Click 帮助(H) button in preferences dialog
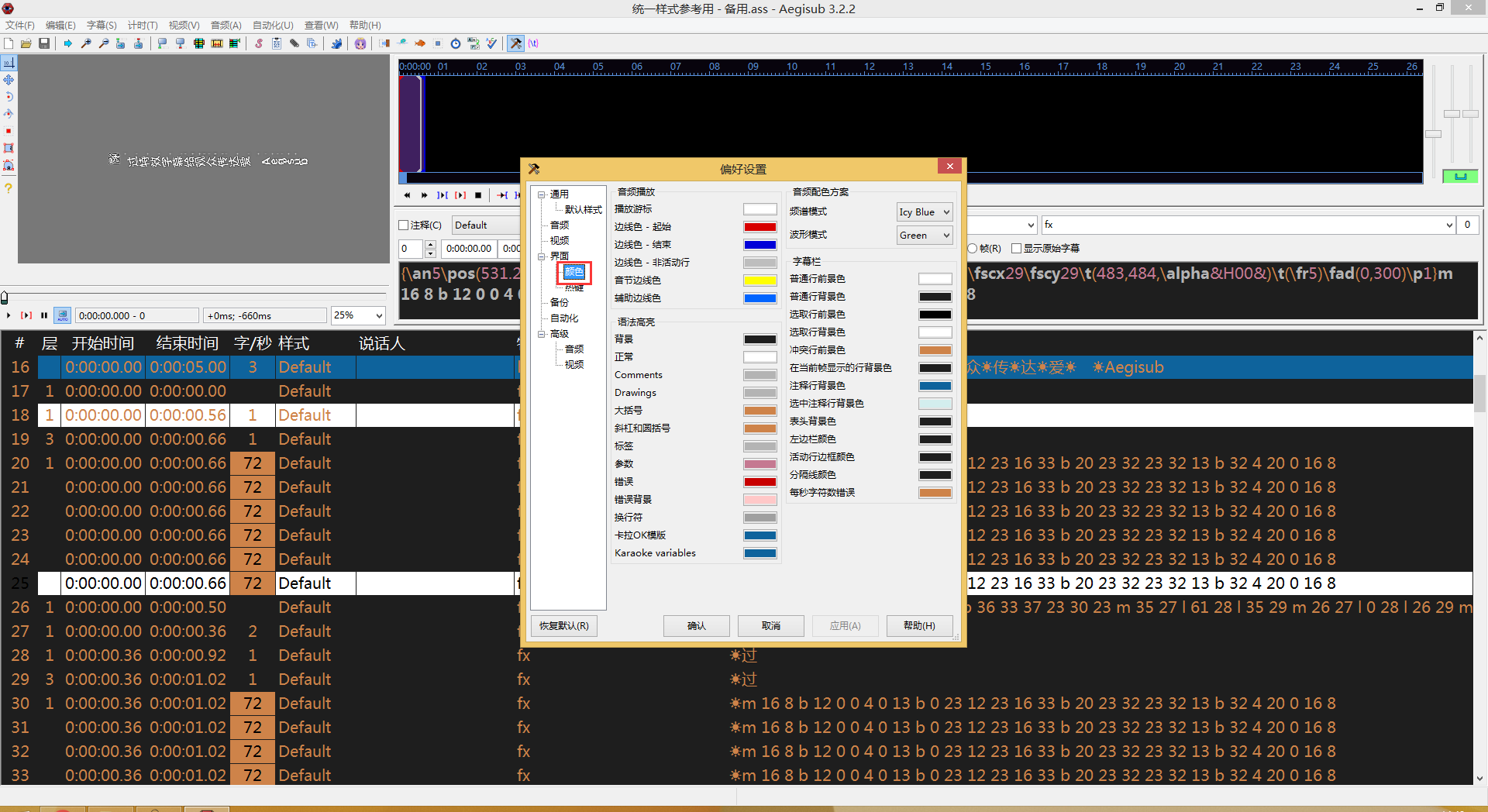This screenshot has height=812, width=1488. [x=919, y=626]
